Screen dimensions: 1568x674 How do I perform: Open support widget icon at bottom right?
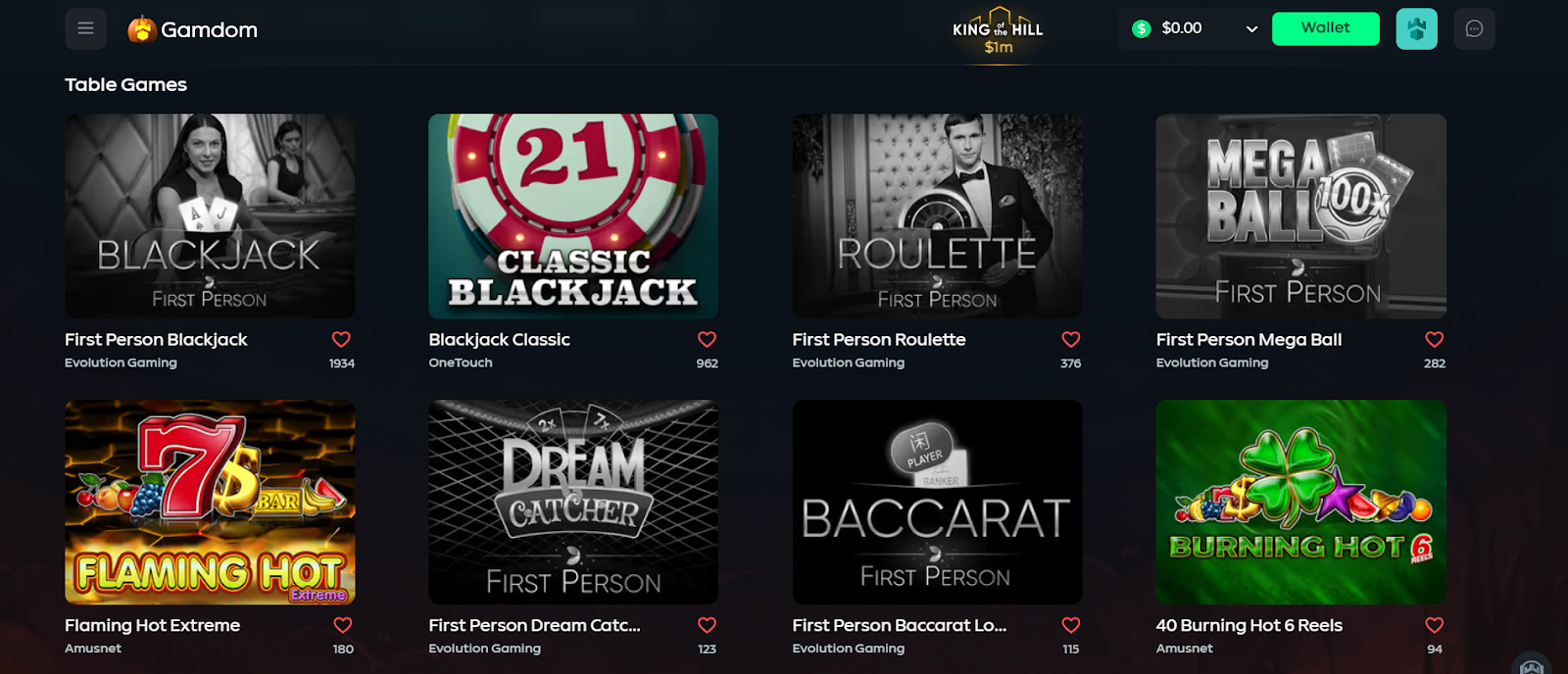pos(1532,665)
